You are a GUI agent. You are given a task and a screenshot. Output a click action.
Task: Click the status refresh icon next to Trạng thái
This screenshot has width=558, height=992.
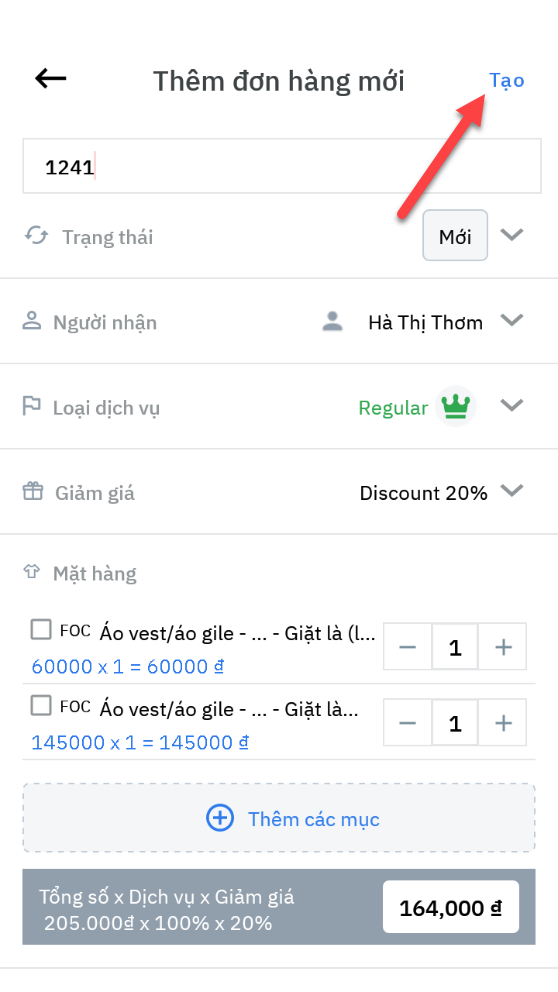click(36, 235)
